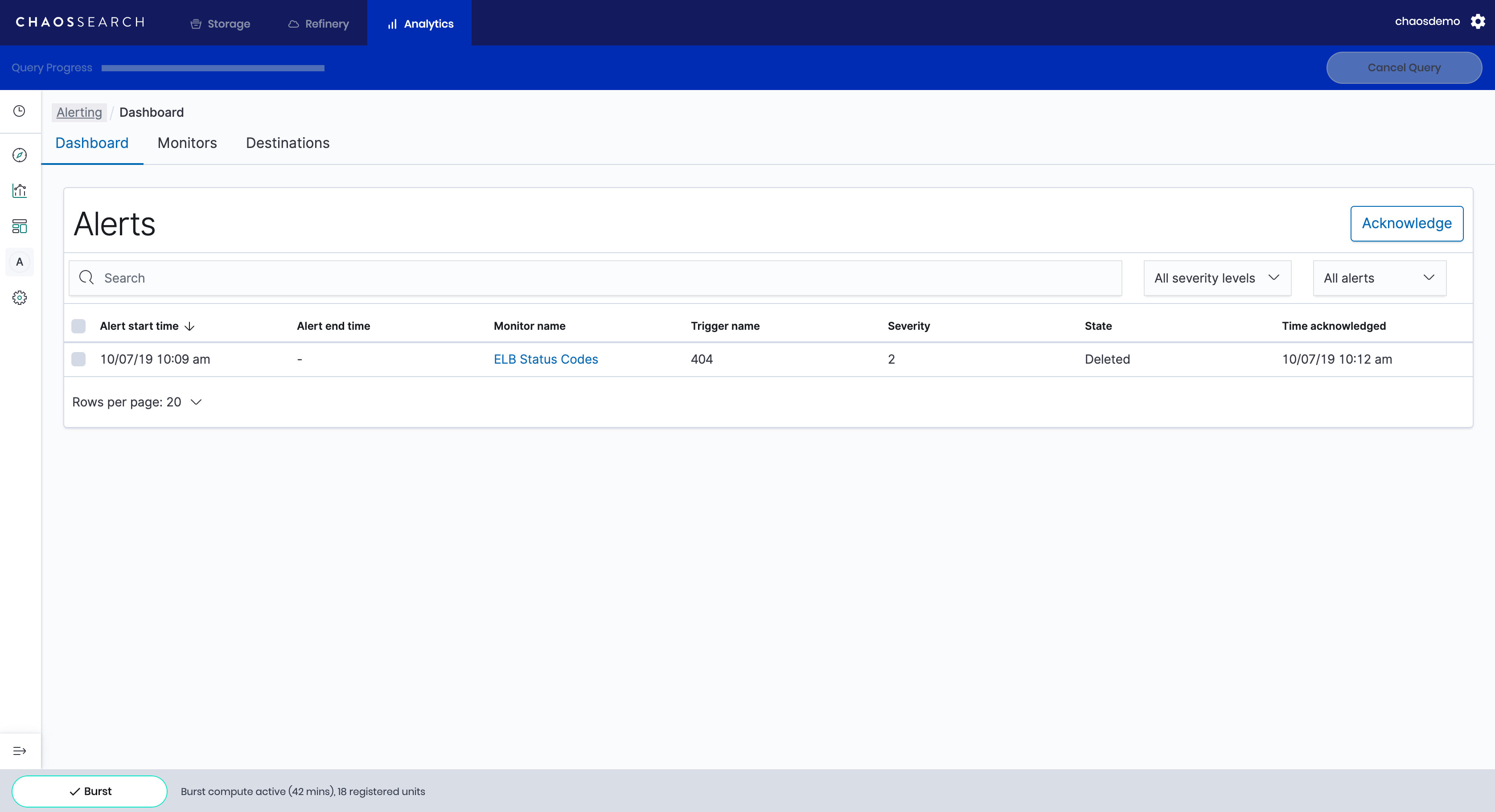The height and width of the screenshot is (812, 1495).
Task: Check the select-all alerts checkbox
Action: (79, 326)
